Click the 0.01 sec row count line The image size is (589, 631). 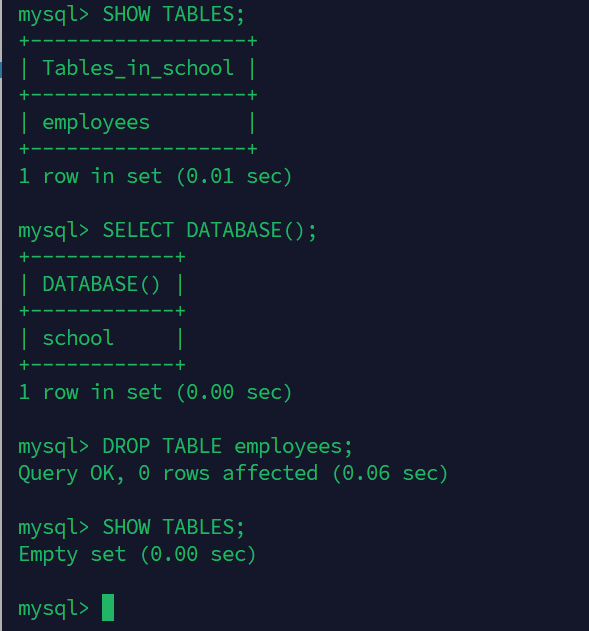pos(155,176)
